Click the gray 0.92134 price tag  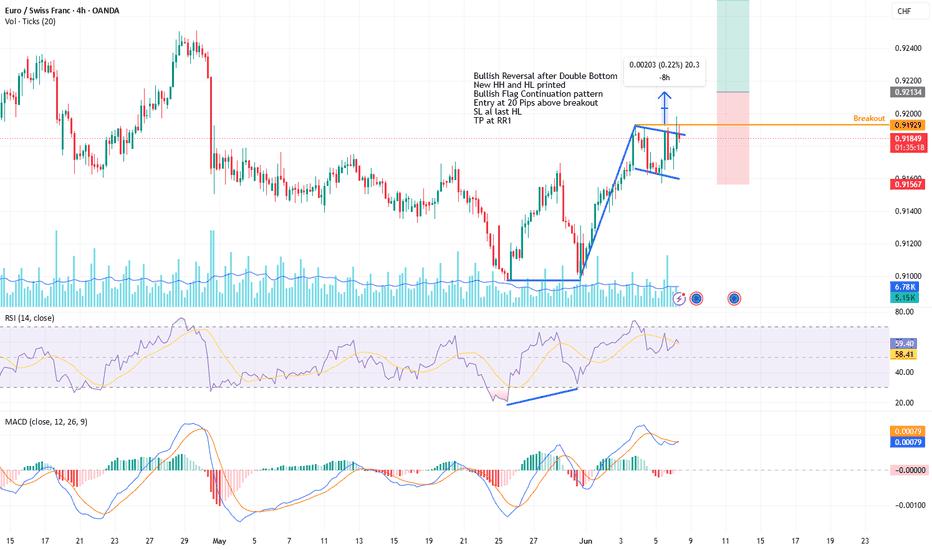click(x=908, y=92)
